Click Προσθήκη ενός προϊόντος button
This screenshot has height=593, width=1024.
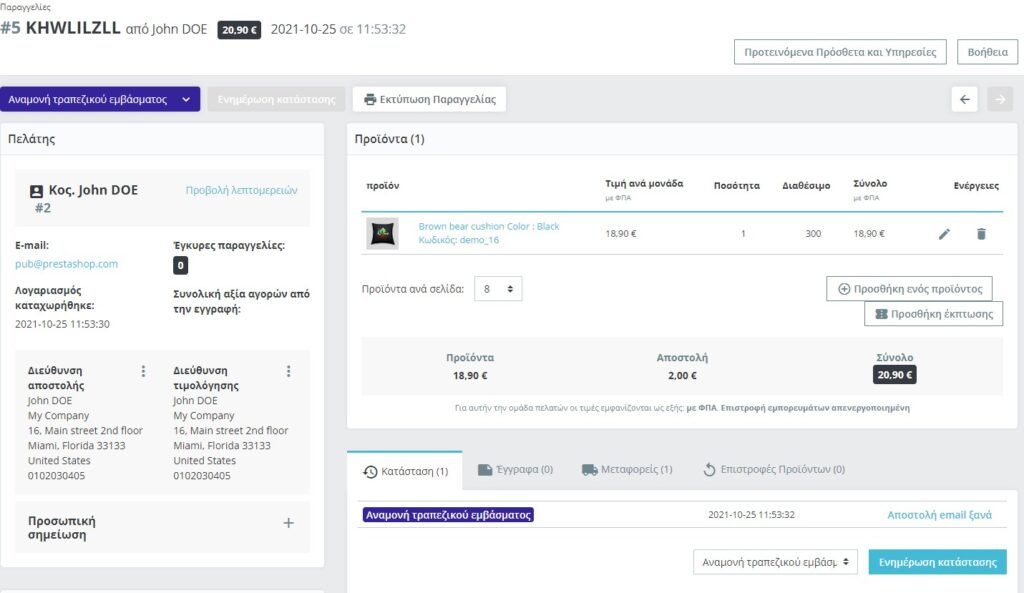click(x=909, y=289)
